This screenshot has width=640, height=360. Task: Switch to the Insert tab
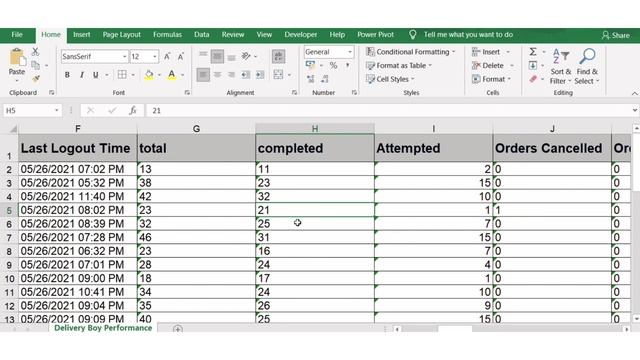coord(82,35)
